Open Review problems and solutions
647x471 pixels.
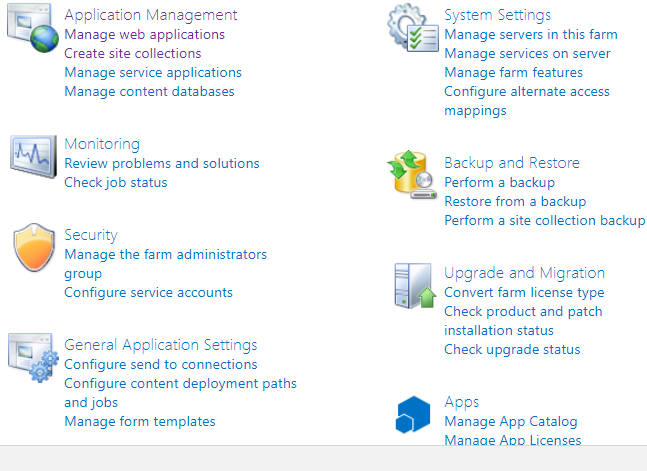[161, 163]
